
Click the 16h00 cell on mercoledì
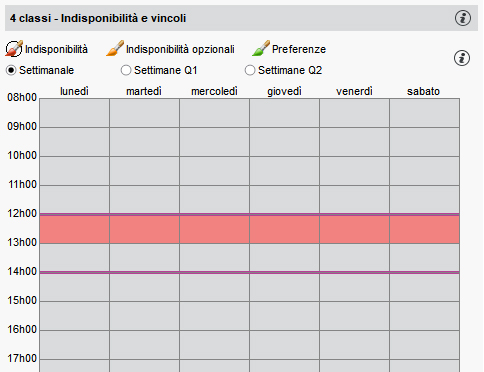214,345
